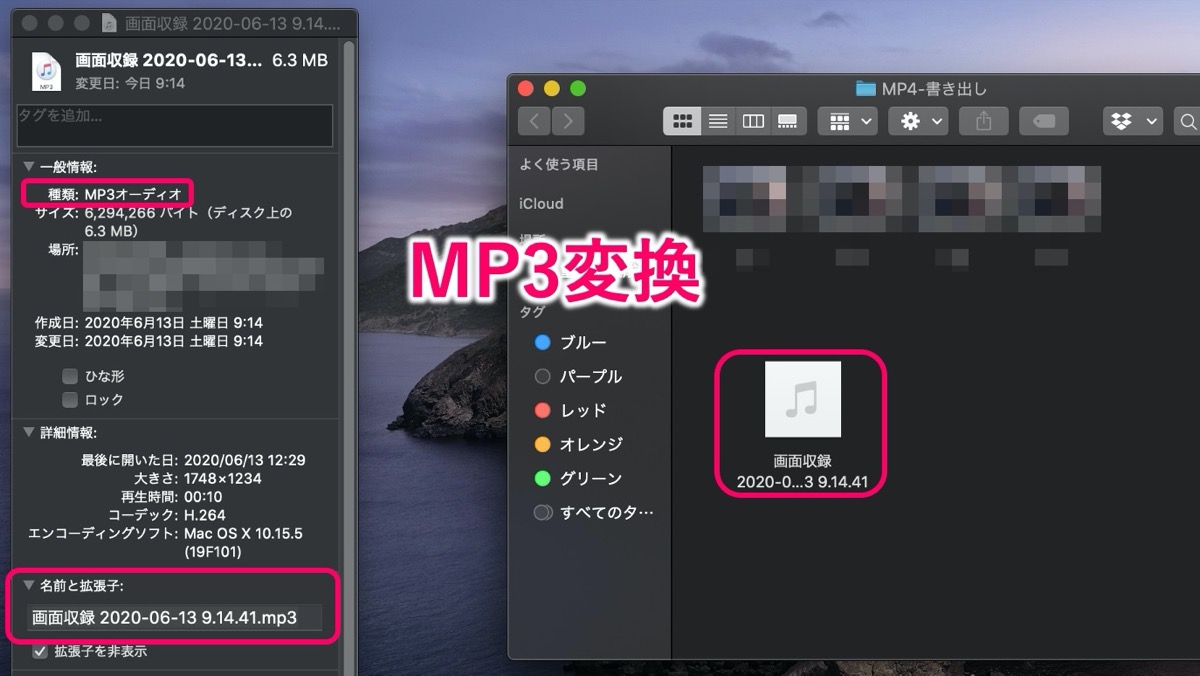Click the MP3 file icon in info window
This screenshot has width=1200, height=676.
click(46, 71)
